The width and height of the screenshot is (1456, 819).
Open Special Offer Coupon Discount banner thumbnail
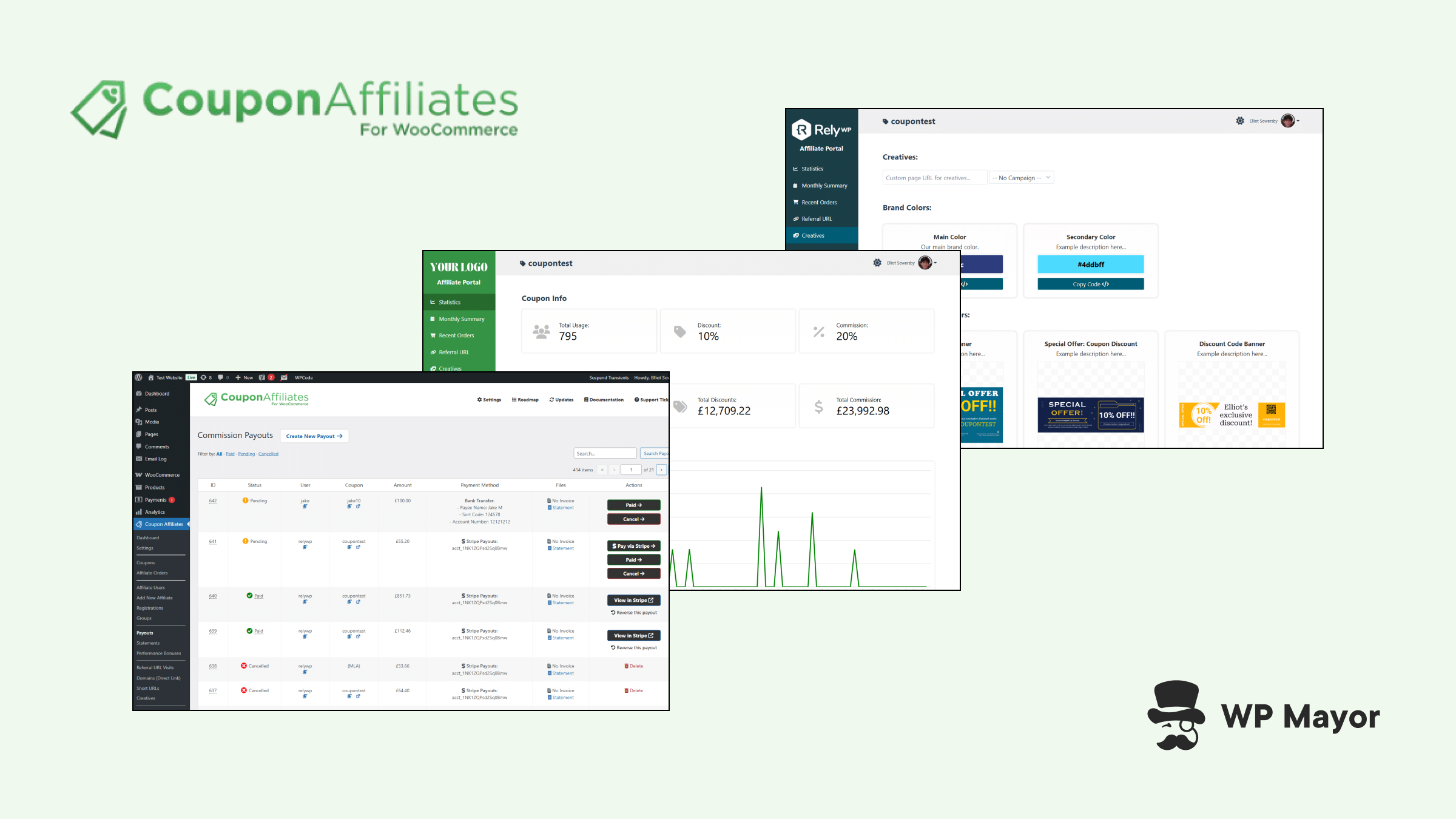tap(1091, 415)
